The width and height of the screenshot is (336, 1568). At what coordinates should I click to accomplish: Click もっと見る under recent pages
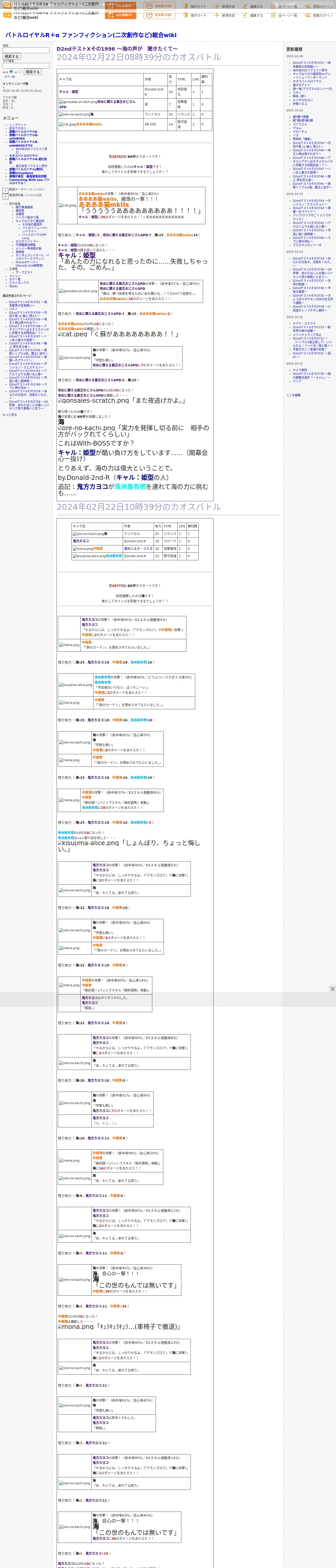(x=10, y=414)
